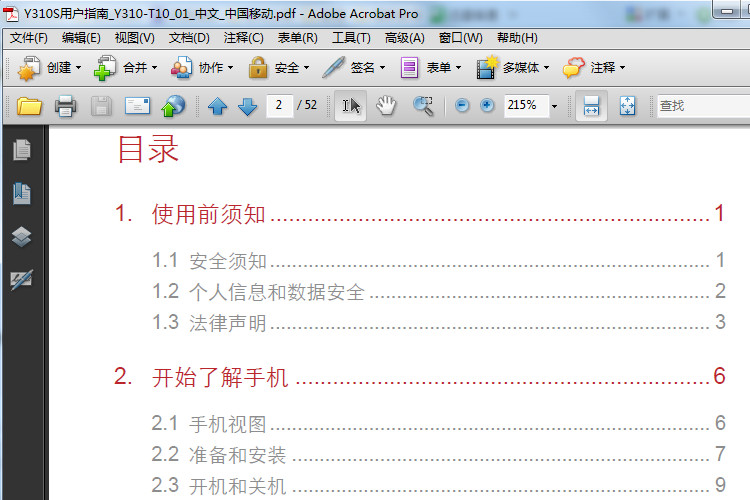Follow the 1.2 个人信息和数据安全 link
The image size is (750, 500).
pos(258,292)
